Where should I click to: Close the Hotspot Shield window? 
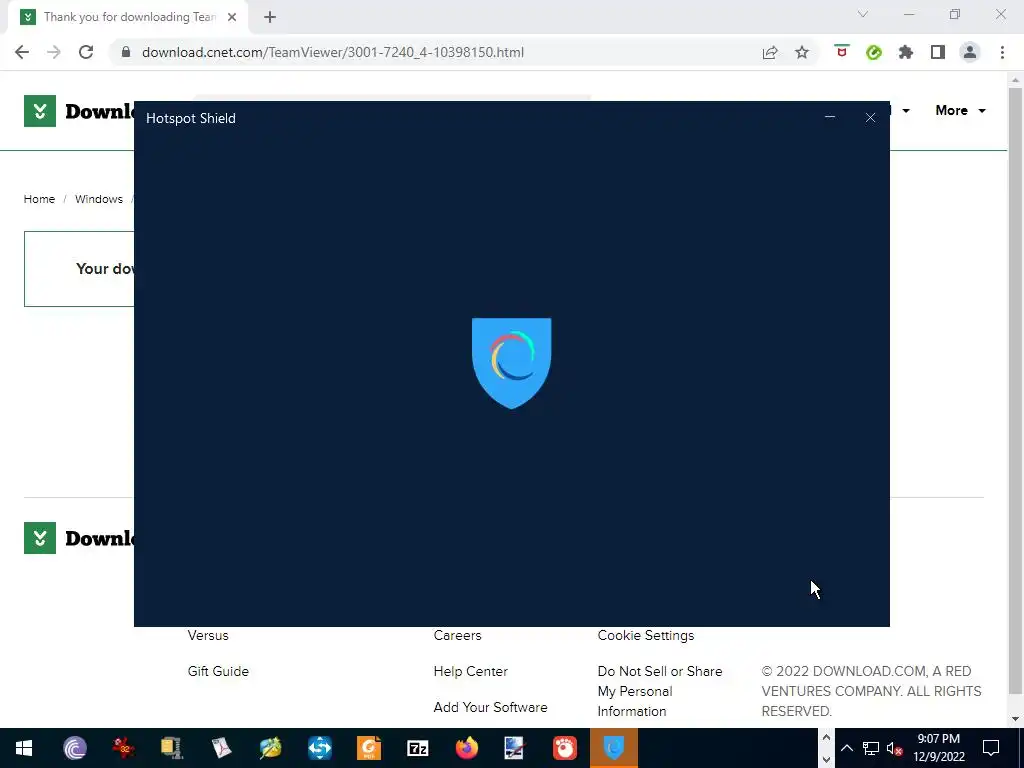click(870, 118)
